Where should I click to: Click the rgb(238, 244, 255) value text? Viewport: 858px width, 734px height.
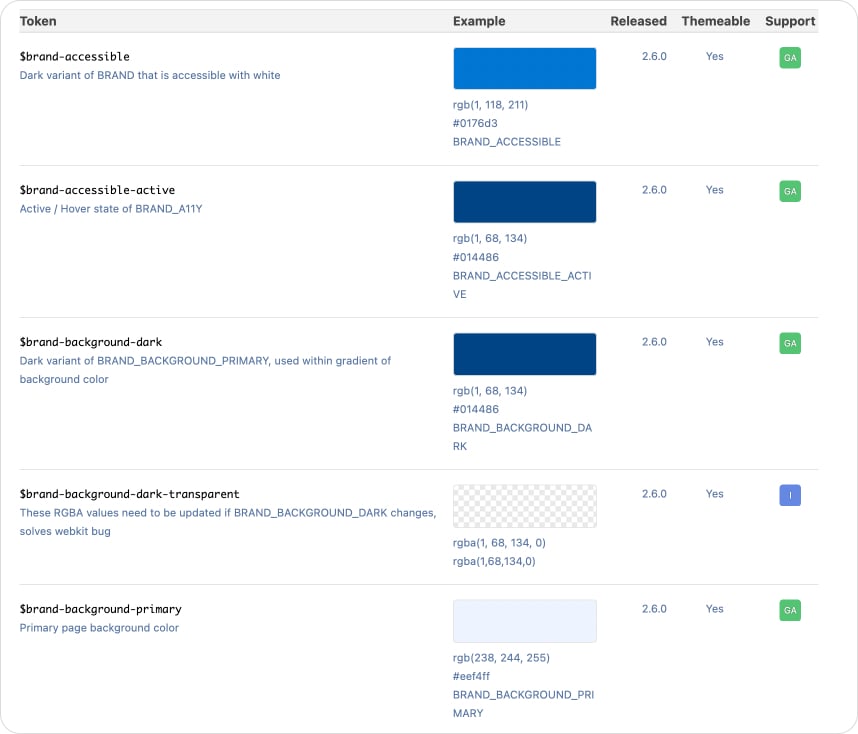tap(501, 658)
